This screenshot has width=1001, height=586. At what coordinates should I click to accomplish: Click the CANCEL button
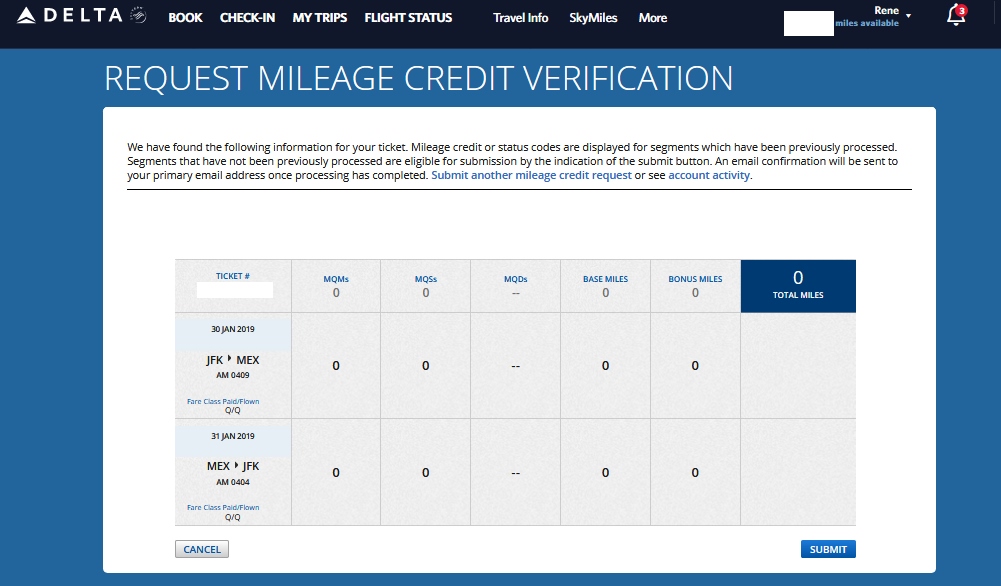(x=201, y=548)
